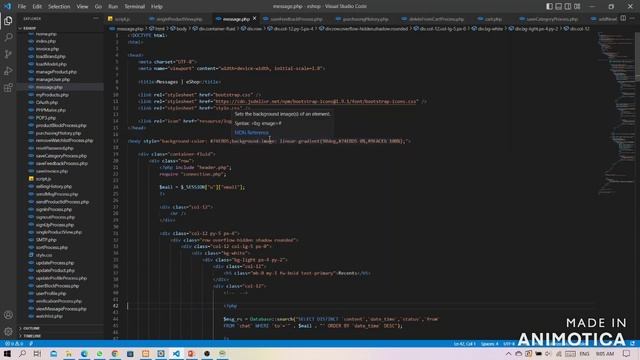The image size is (640, 360).
Task: Open the File menu
Action: (x=22, y=7)
